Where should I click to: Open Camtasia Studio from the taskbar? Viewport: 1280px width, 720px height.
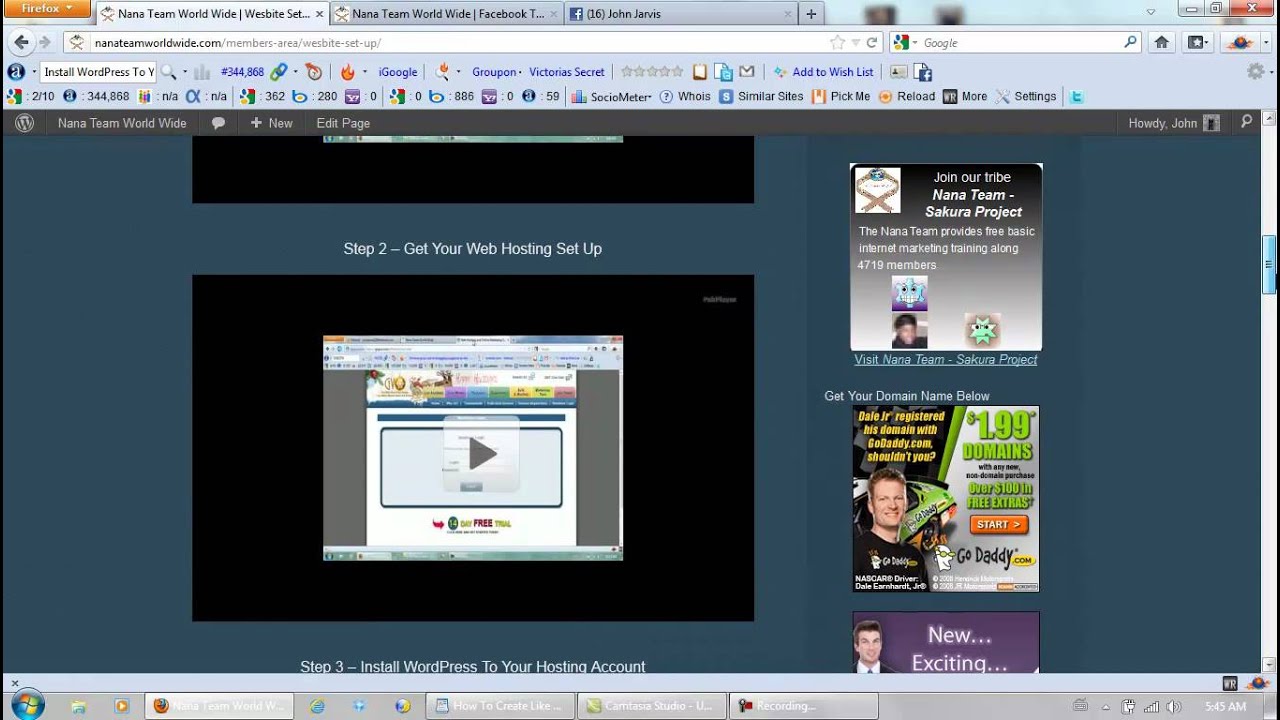652,706
